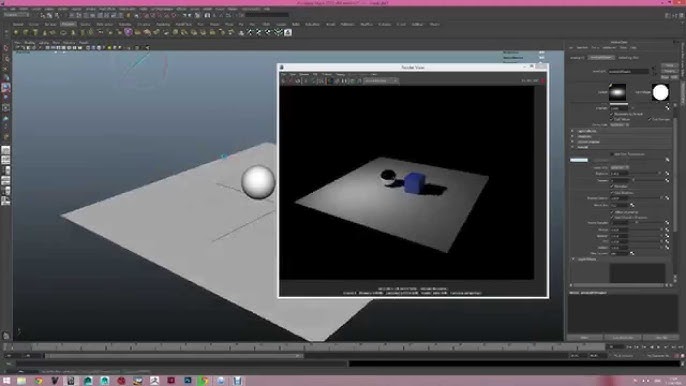Image resolution: width=686 pixels, height=386 pixels.
Task: Enable Use Color Temperature checkbox
Action: point(612,154)
